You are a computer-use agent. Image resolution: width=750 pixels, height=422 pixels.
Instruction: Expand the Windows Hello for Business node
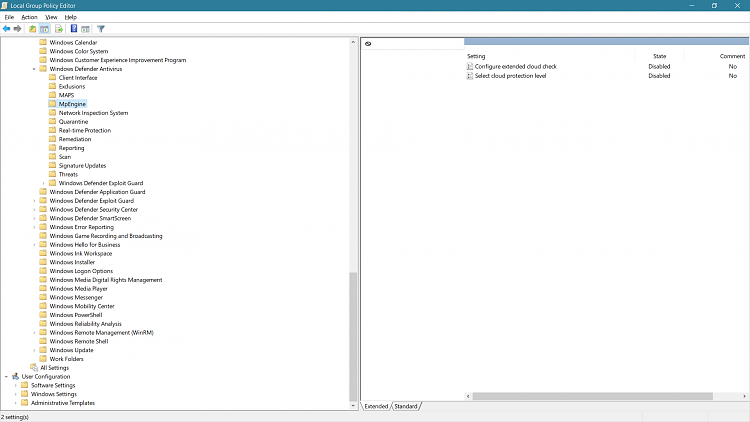(34, 244)
